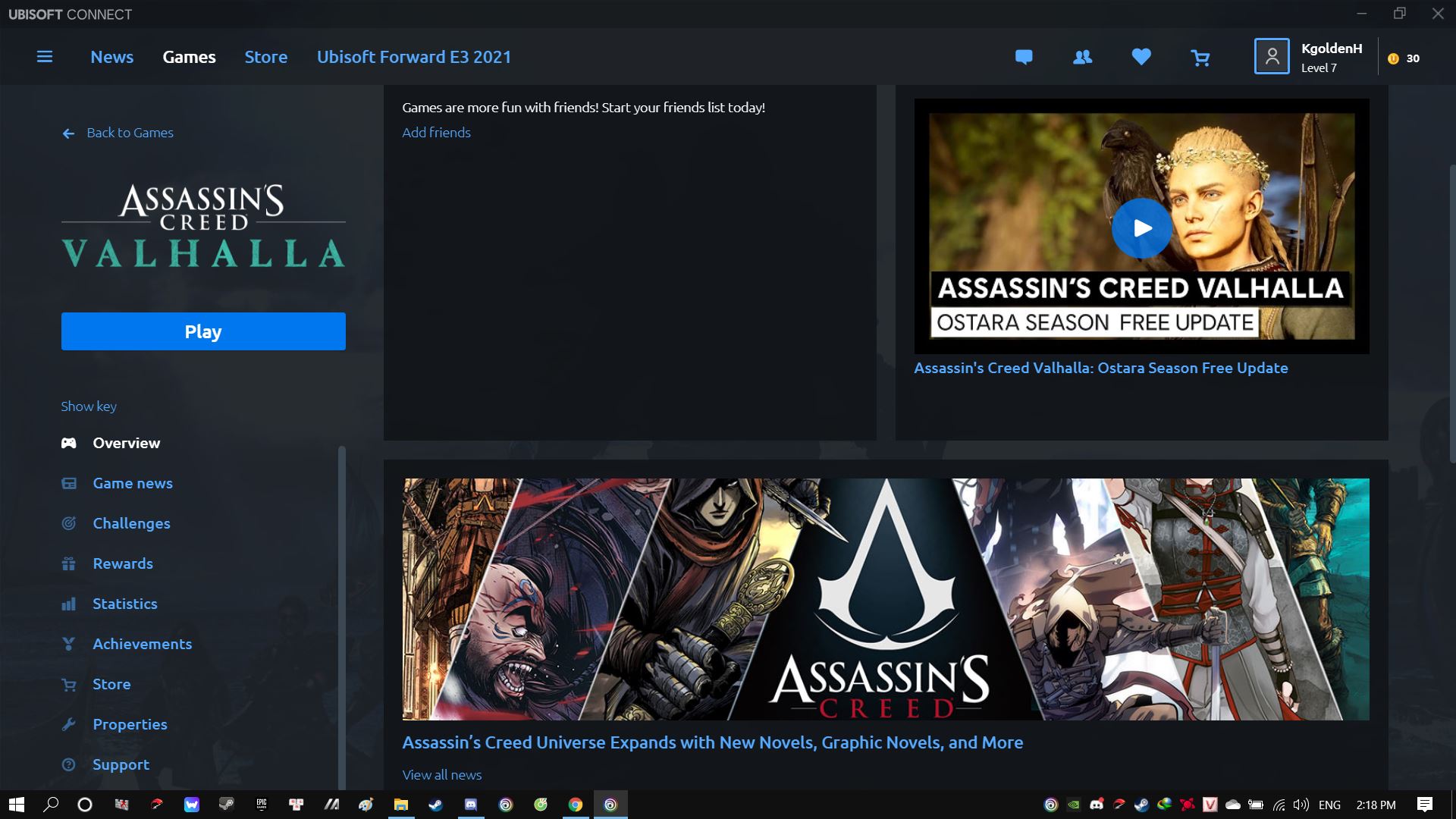This screenshot has height=819, width=1456.
Task: Toggle the hamburger menu icon
Action: point(44,56)
